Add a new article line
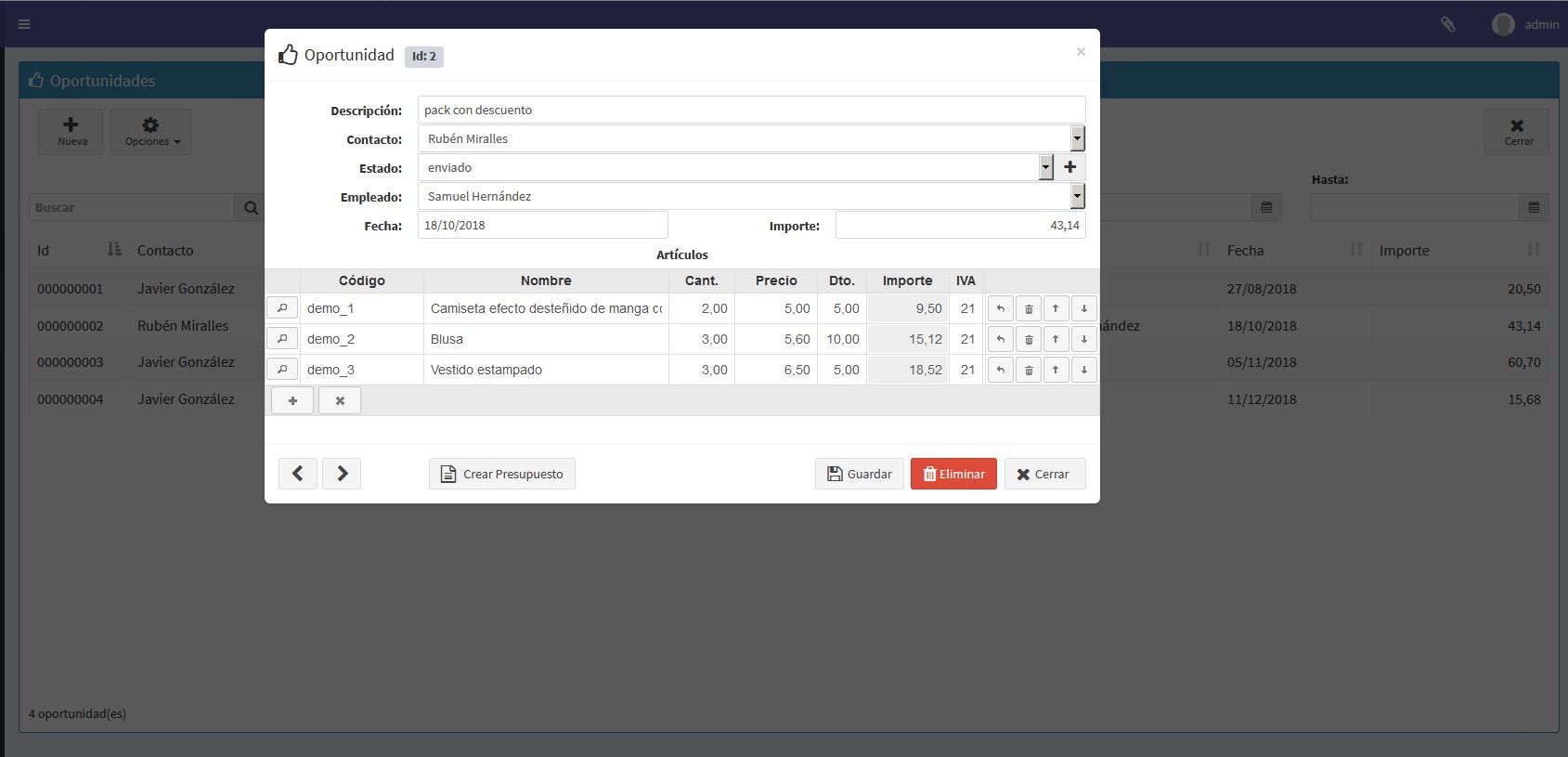The height and width of the screenshot is (757, 1568). click(x=292, y=400)
